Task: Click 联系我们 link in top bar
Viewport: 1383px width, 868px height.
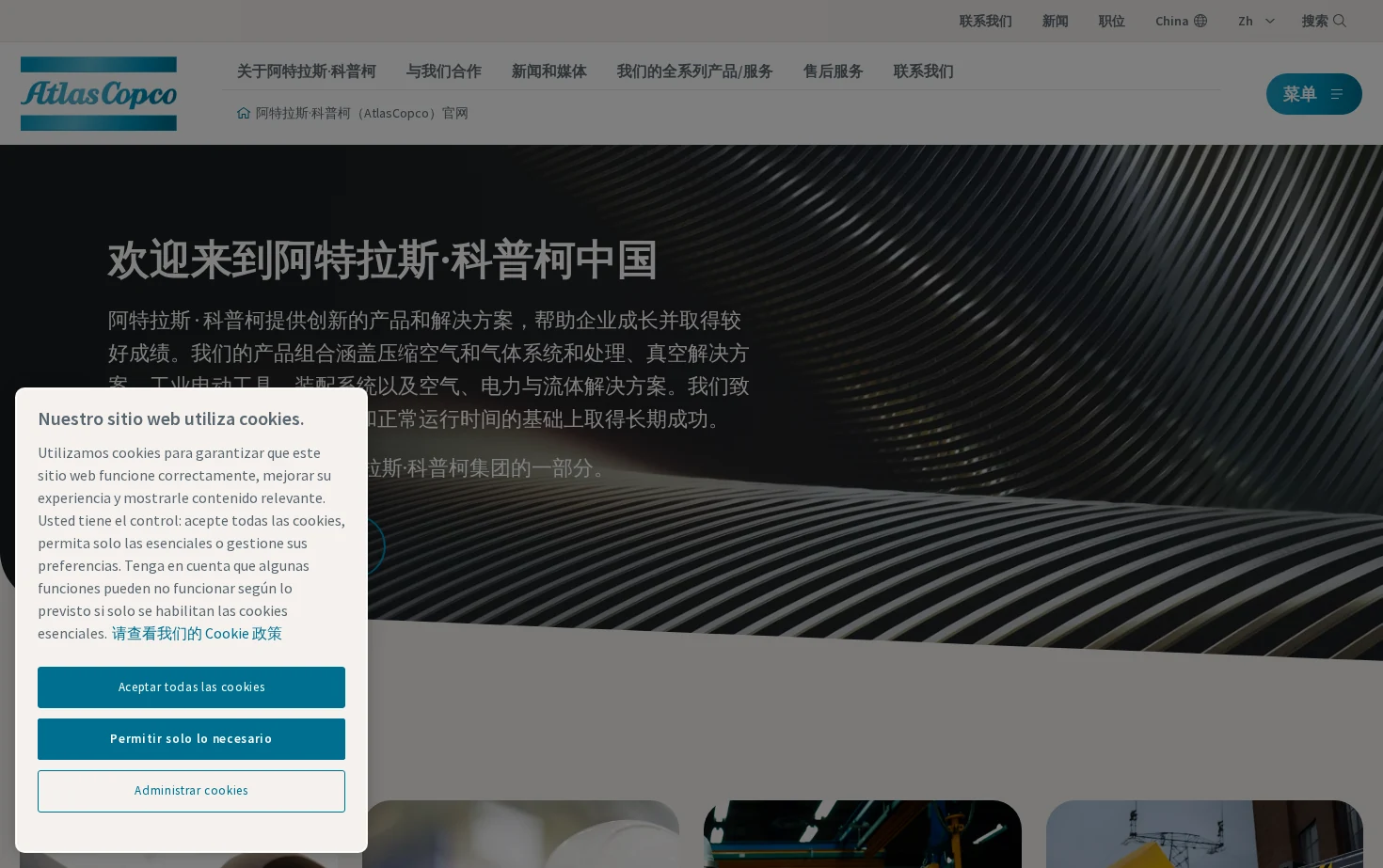Action: pos(985,21)
